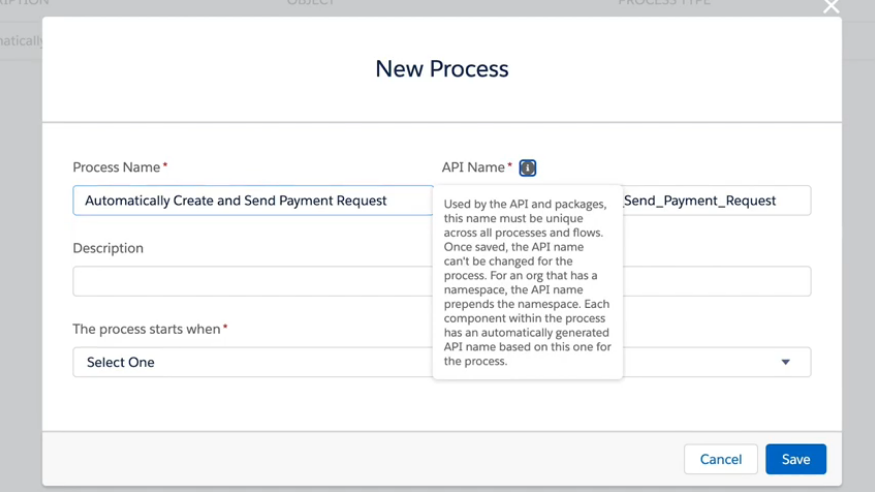
Task: Click the Object column header behind the dialog
Action: click(311, 4)
